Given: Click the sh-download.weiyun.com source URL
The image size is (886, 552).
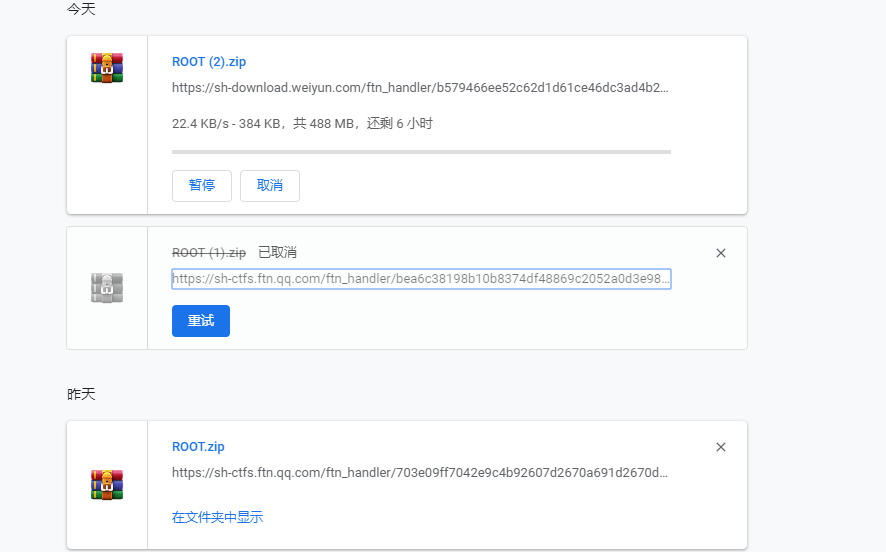Looking at the screenshot, I should [420, 88].
